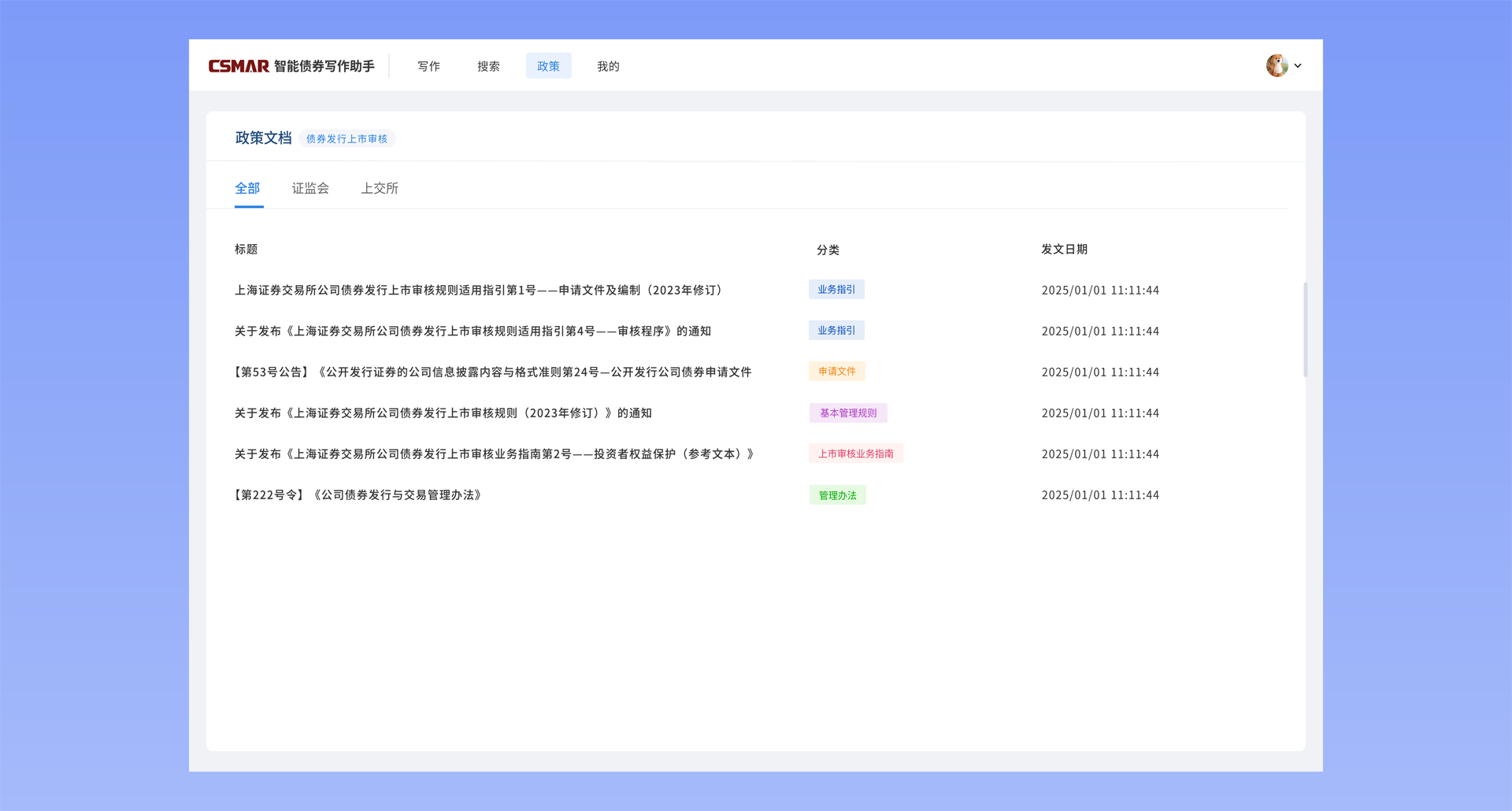This screenshot has width=1512, height=811.
Task: Switch to the 上交所 tab
Action: 380,188
